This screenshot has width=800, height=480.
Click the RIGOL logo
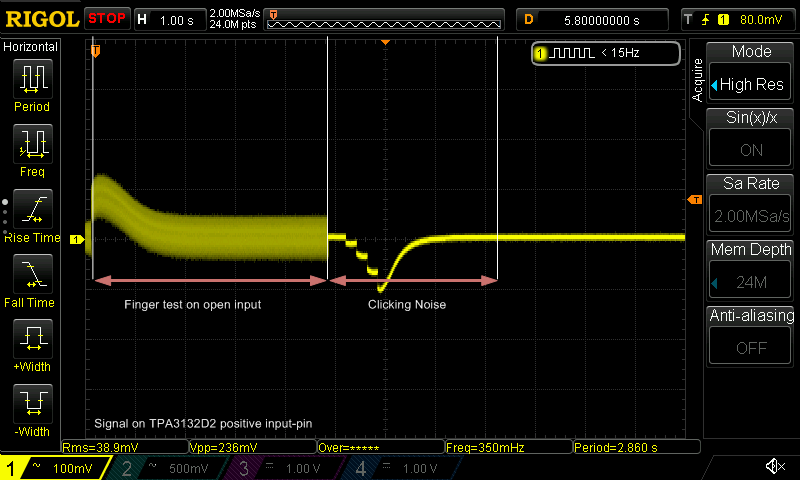[x=41, y=18]
